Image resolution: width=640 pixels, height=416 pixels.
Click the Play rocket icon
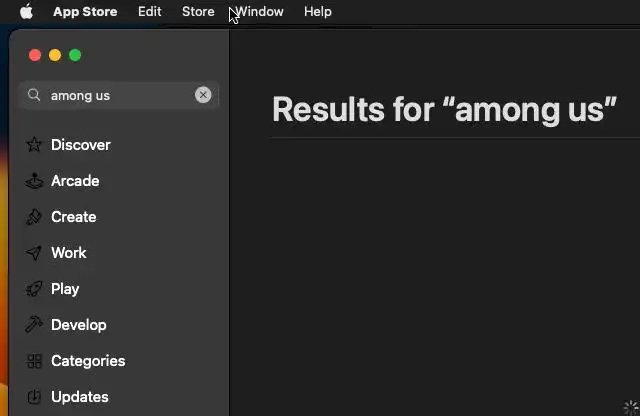[x=34, y=289]
